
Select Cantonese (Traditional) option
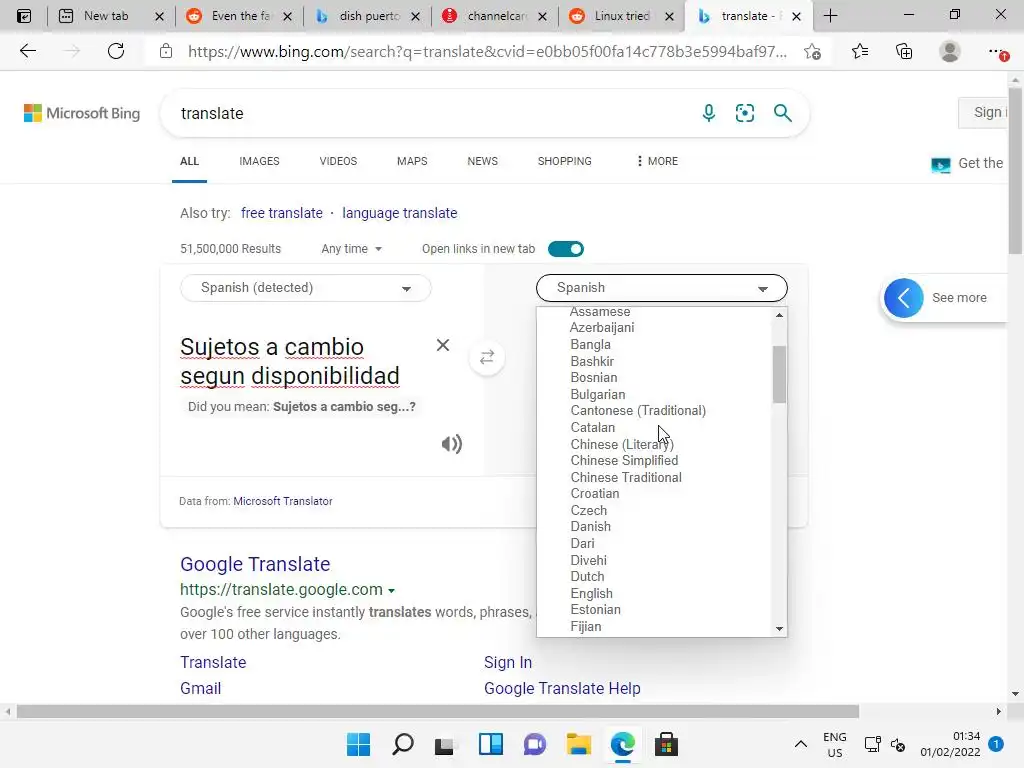638,411
